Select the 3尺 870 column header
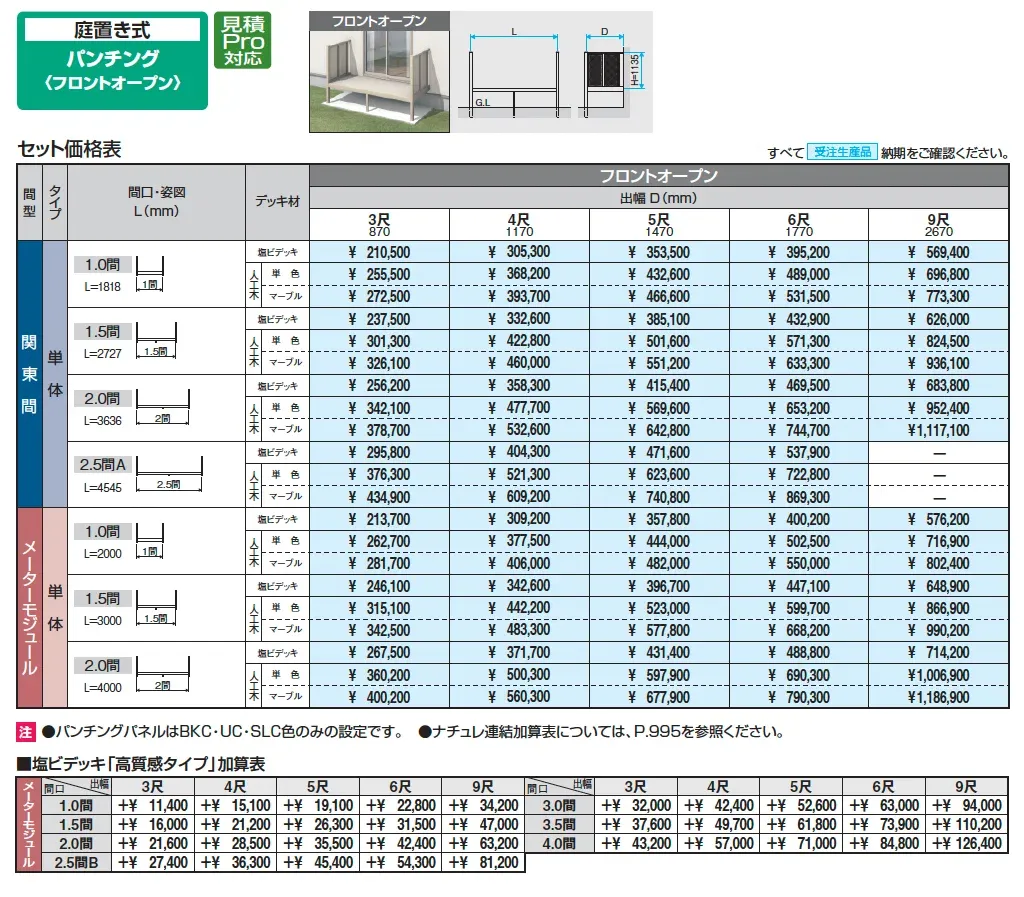The height and width of the screenshot is (897, 1024). coord(380,226)
